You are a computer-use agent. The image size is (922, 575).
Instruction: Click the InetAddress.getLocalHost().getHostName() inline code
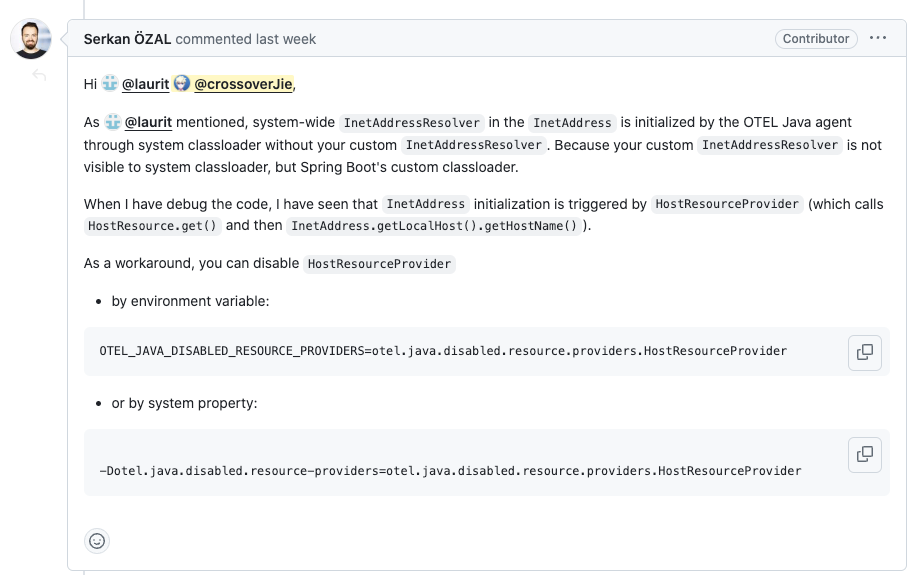pos(434,225)
